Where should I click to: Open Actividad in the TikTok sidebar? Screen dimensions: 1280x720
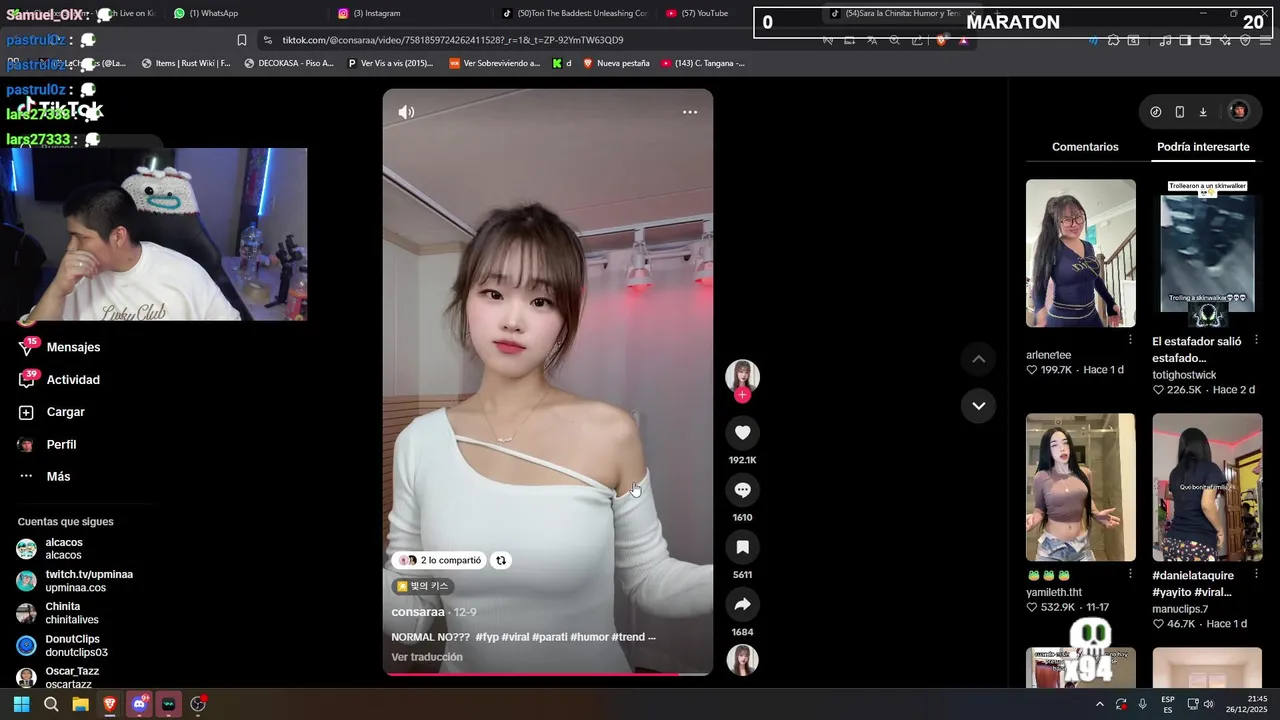(x=60, y=380)
